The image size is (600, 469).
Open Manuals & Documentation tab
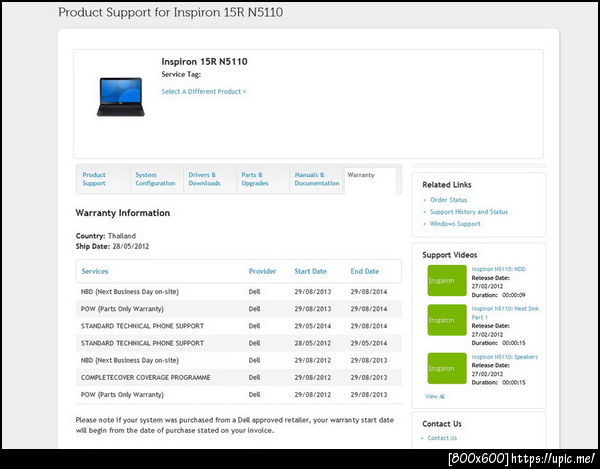click(x=317, y=179)
